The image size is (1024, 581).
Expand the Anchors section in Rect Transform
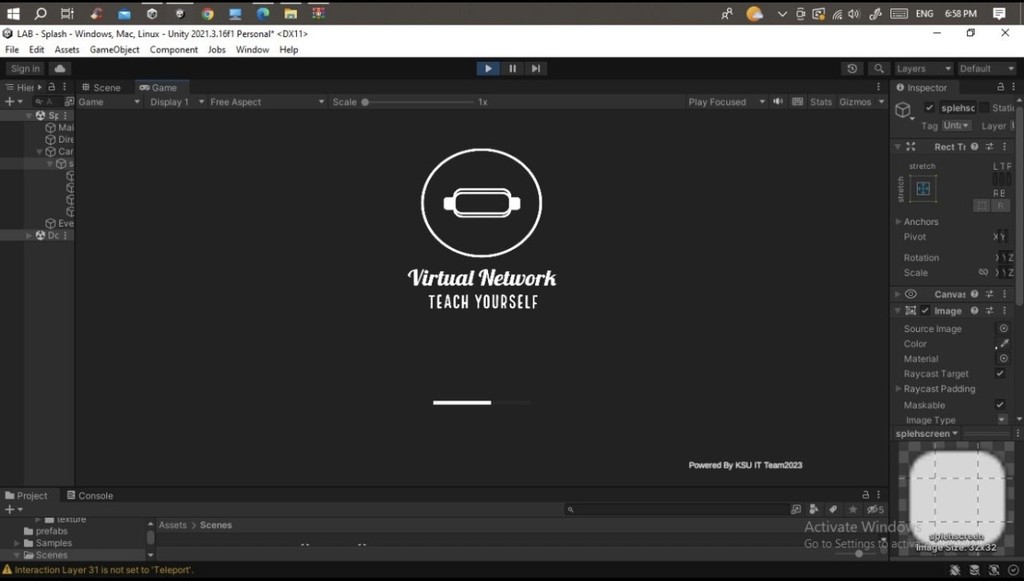(899, 222)
